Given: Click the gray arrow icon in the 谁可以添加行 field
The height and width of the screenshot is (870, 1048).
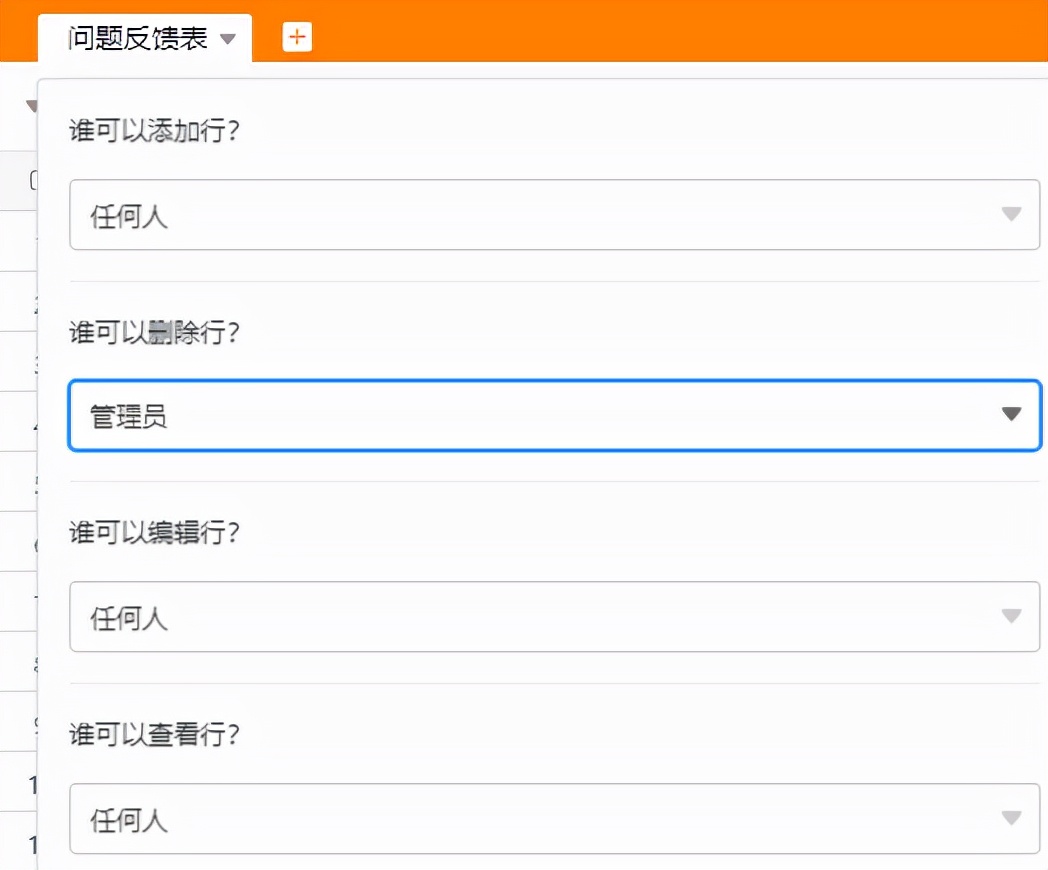Looking at the screenshot, I should (1012, 214).
